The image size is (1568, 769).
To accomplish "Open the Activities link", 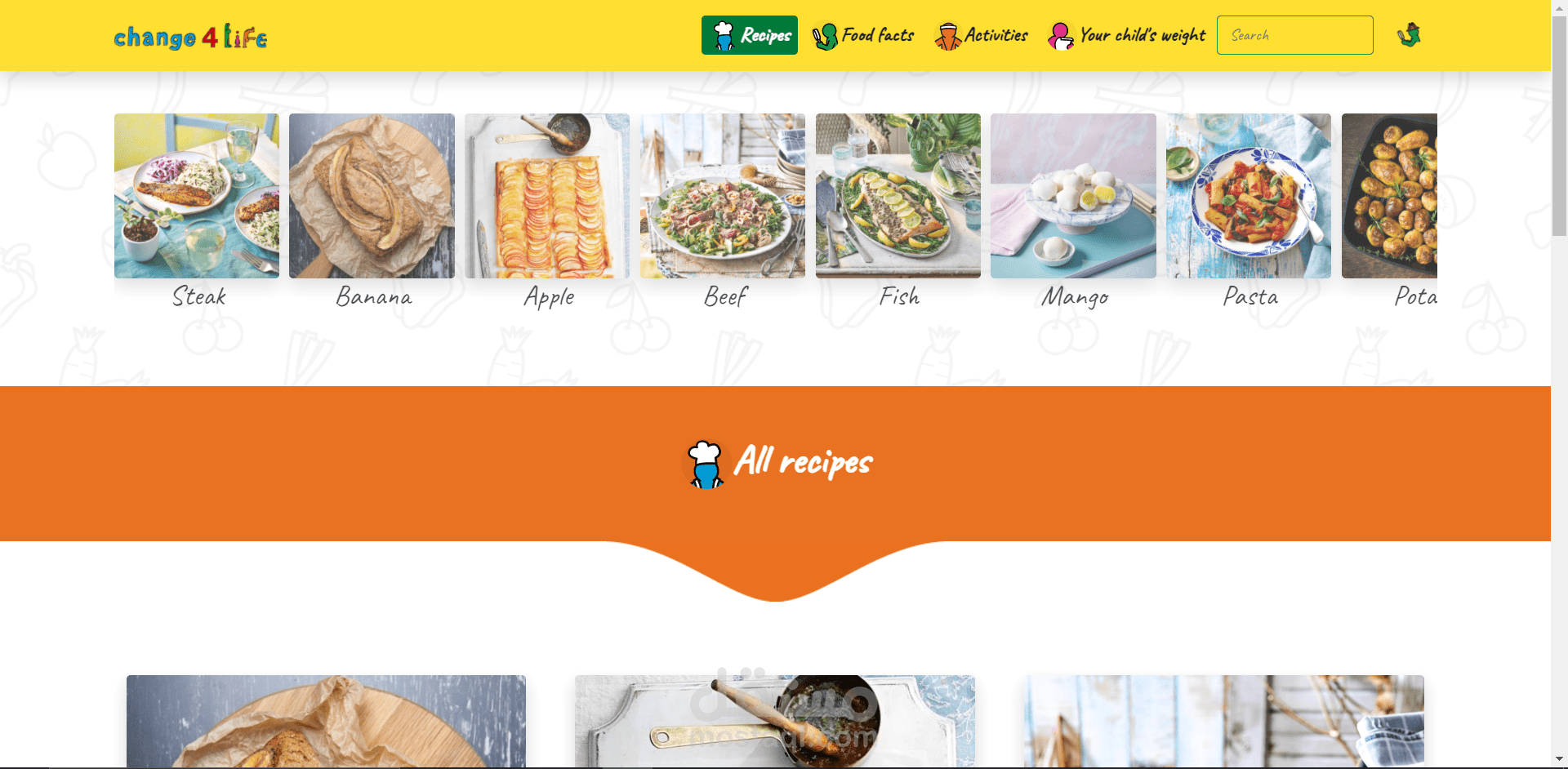I will pos(982,35).
